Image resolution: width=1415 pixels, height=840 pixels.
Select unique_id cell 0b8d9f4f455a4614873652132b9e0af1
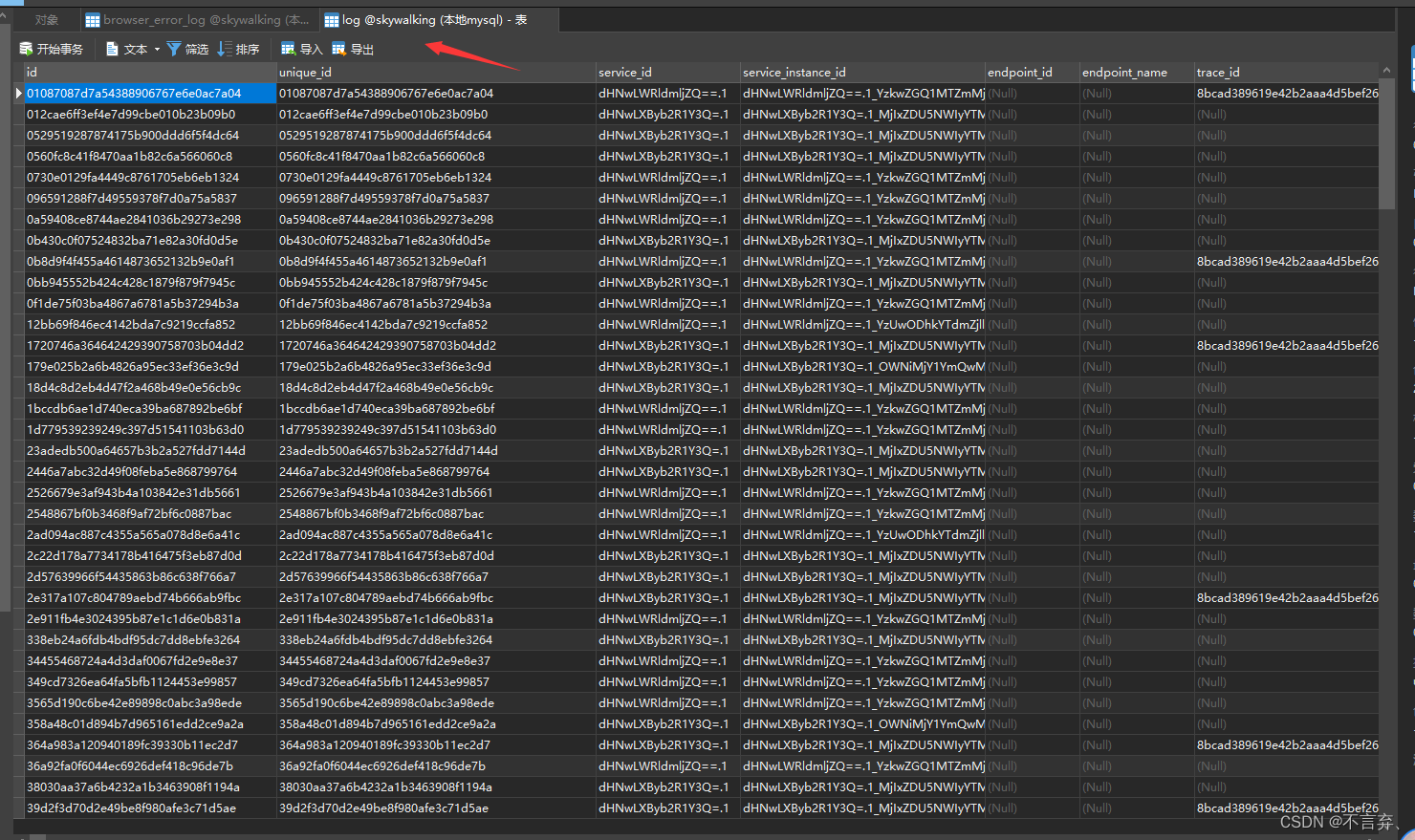tap(436, 262)
